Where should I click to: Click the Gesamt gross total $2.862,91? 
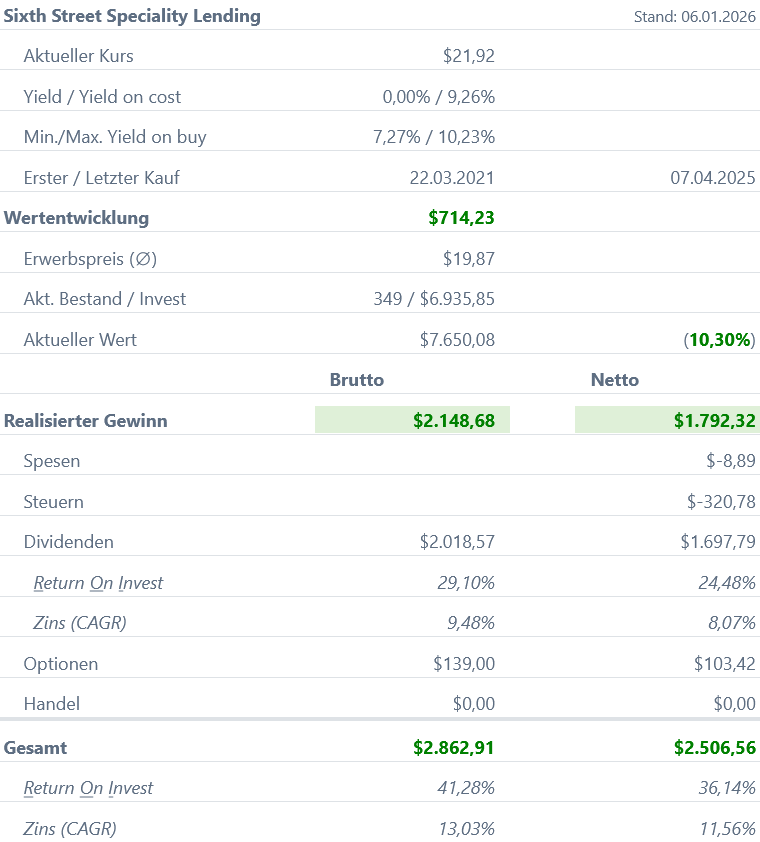[453, 748]
